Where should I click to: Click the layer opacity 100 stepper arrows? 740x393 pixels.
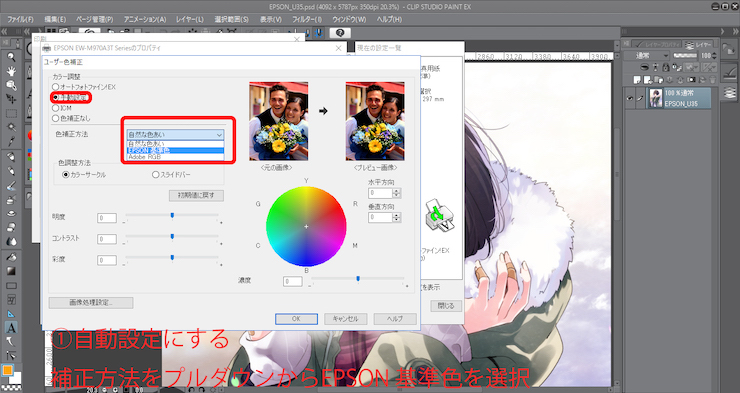714,56
